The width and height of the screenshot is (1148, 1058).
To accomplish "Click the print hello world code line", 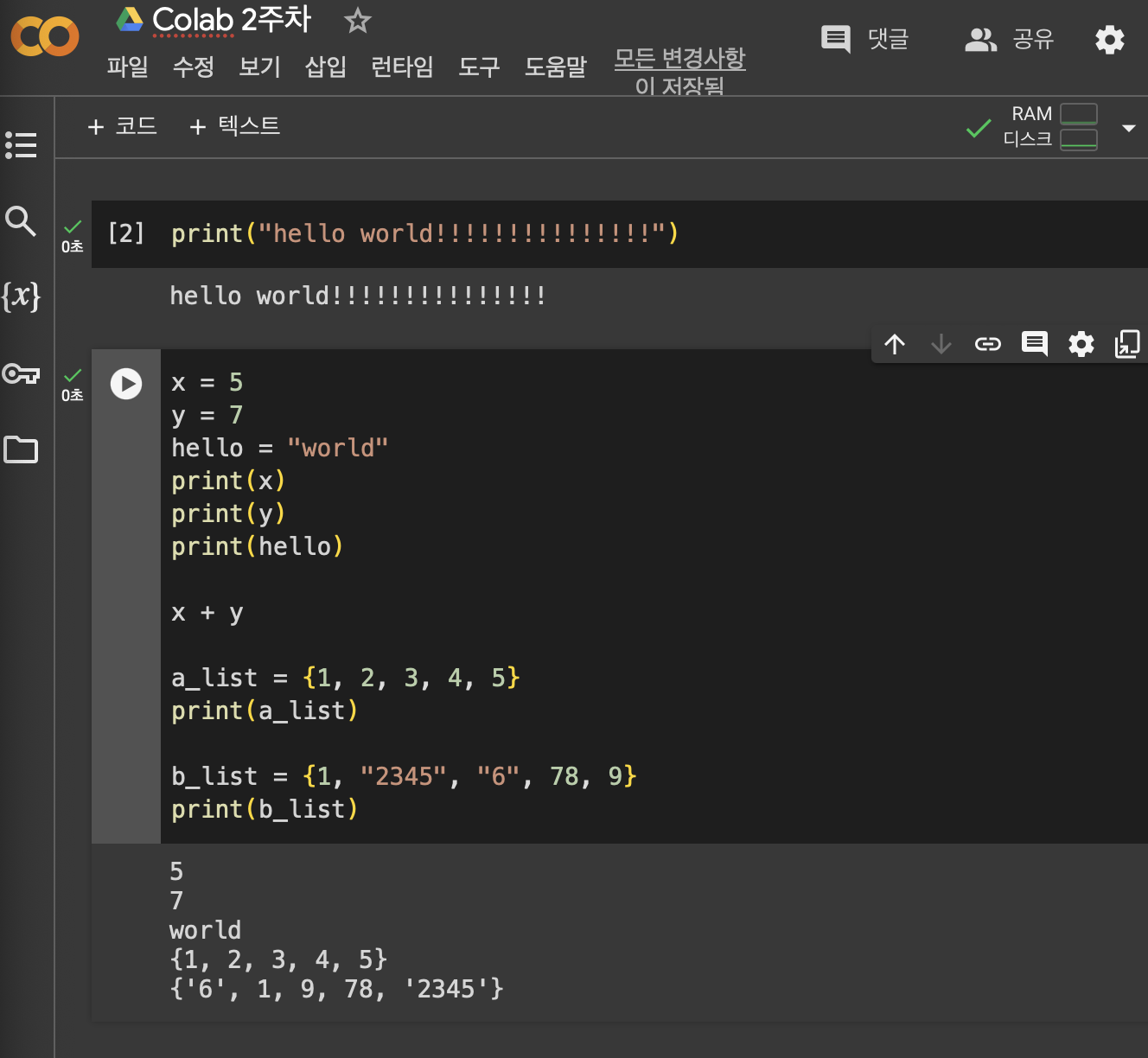I will pyautogui.click(x=425, y=233).
